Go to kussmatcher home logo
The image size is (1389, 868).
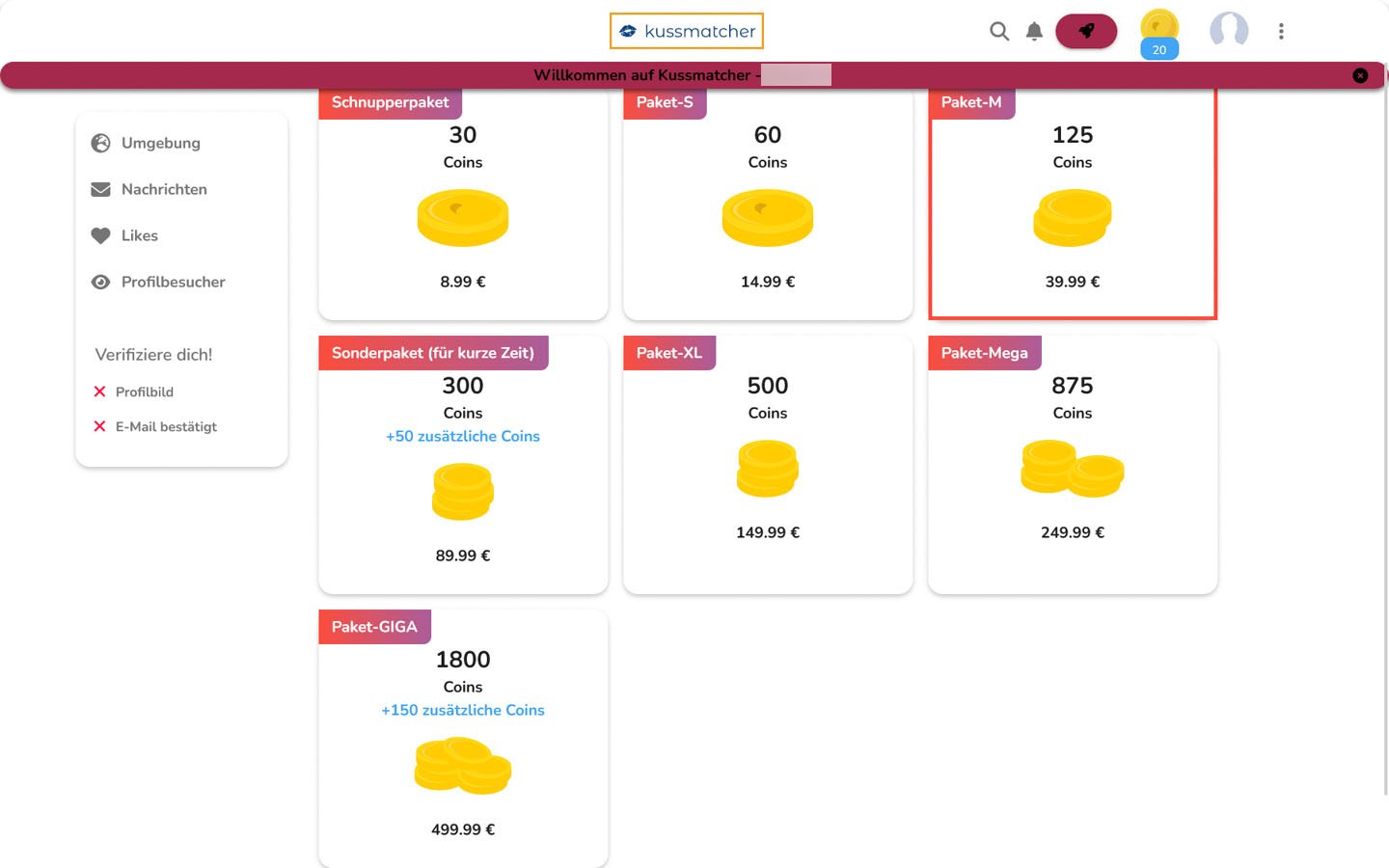pos(687,31)
